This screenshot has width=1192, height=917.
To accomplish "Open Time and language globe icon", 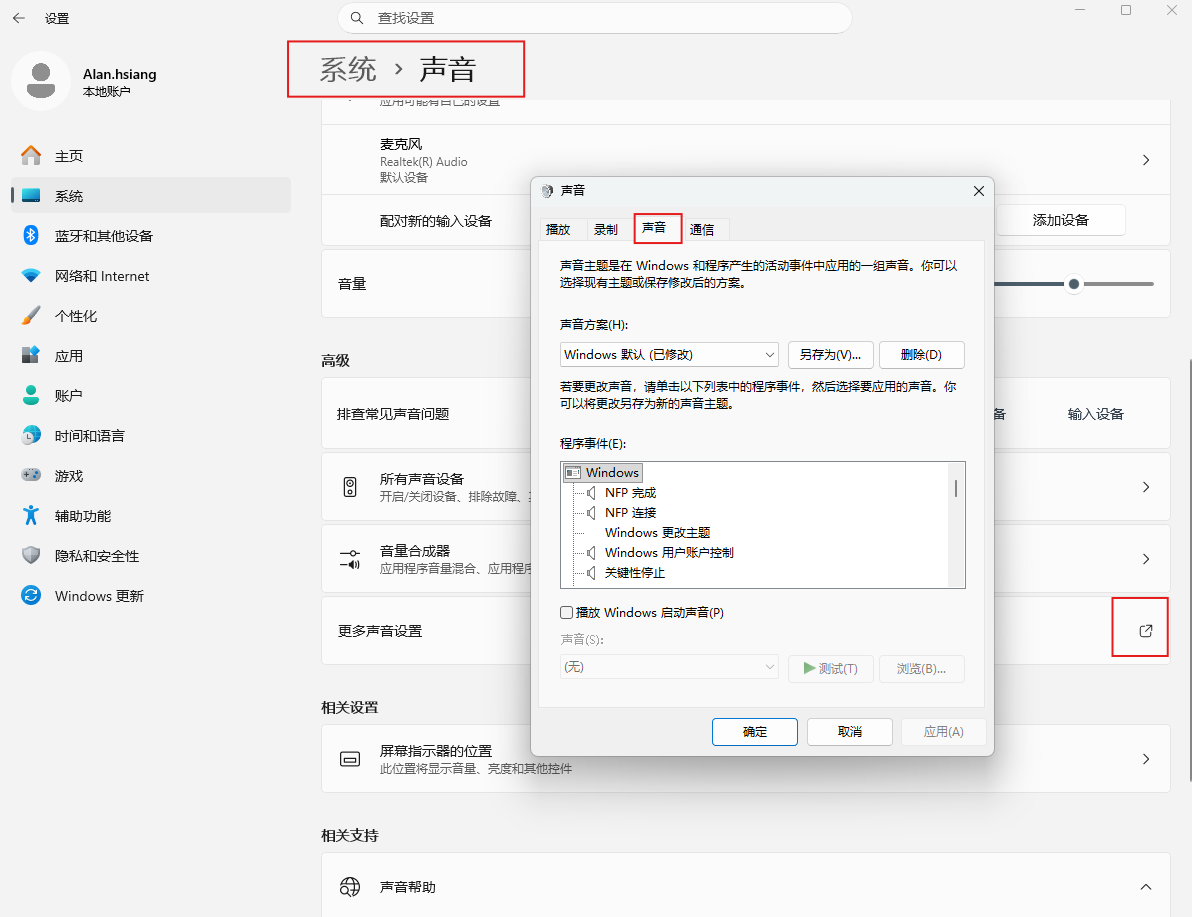I will pos(31,435).
